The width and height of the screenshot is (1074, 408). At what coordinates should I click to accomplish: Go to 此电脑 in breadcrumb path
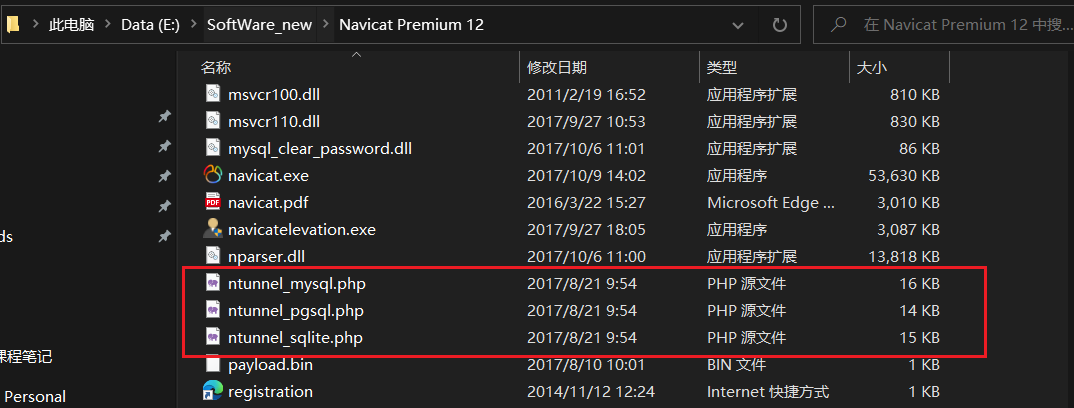pos(71,24)
